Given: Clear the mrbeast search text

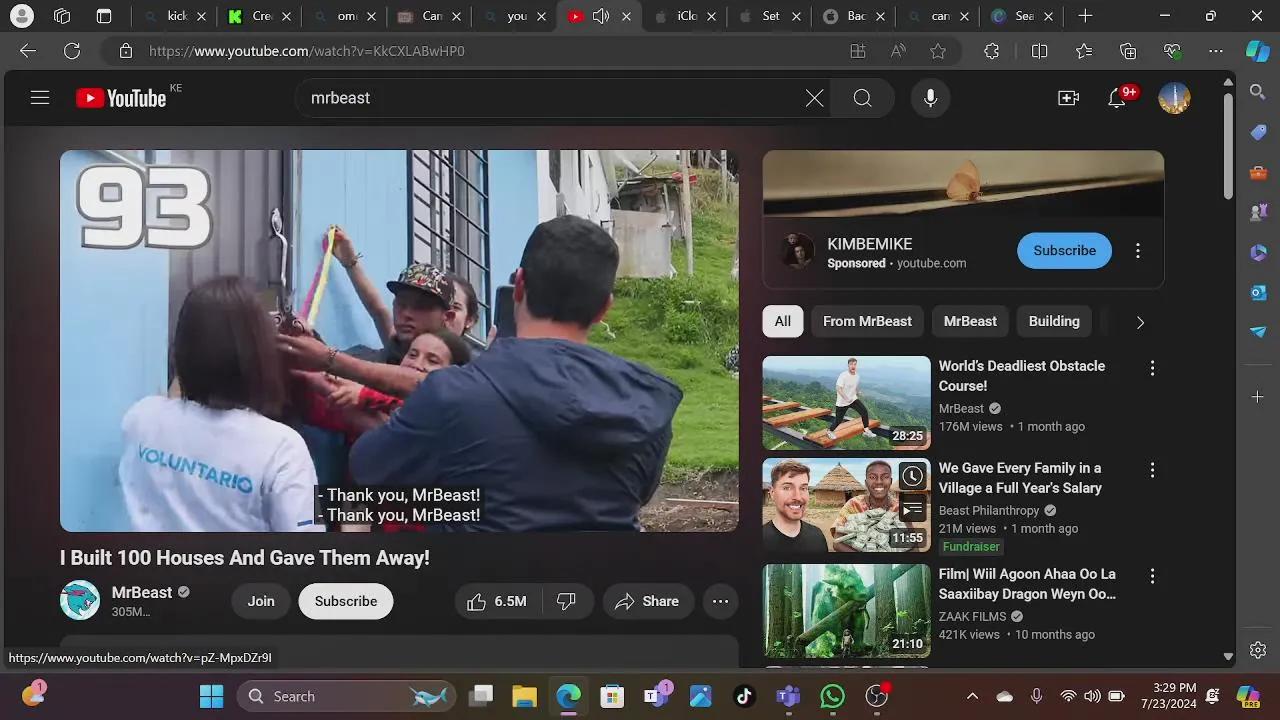Looking at the screenshot, I should pyautogui.click(x=815, y=98).
